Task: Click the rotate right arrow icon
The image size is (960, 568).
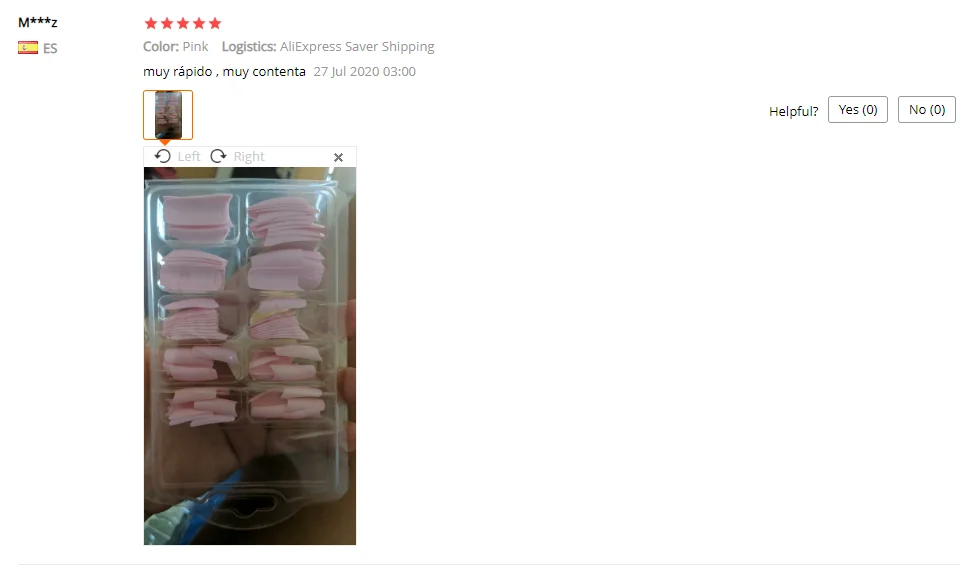Action: click(218, 156)
